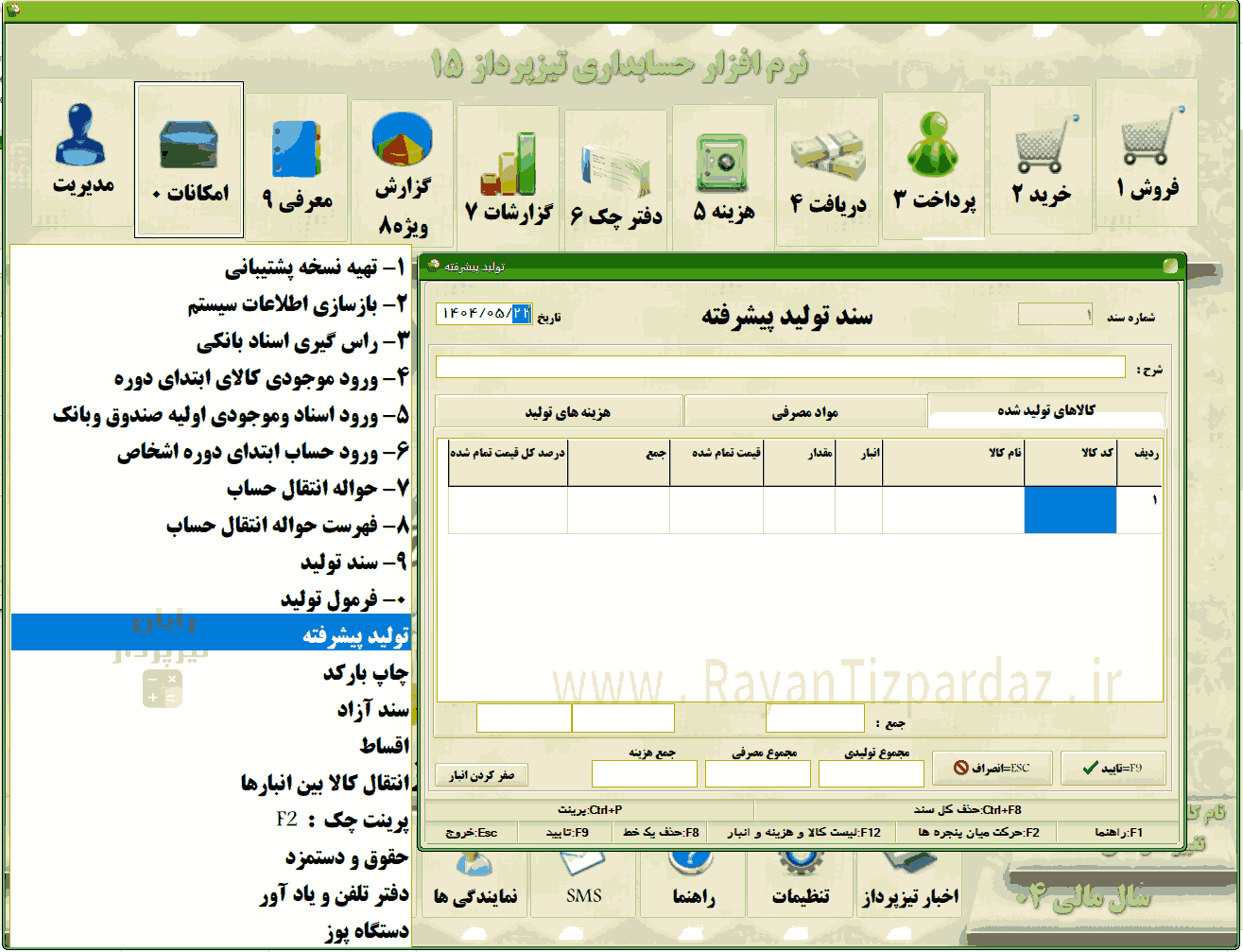Screen dimensions: 1243x952
Task: Click the کد کالا column header
Action: click(1071, 462)
